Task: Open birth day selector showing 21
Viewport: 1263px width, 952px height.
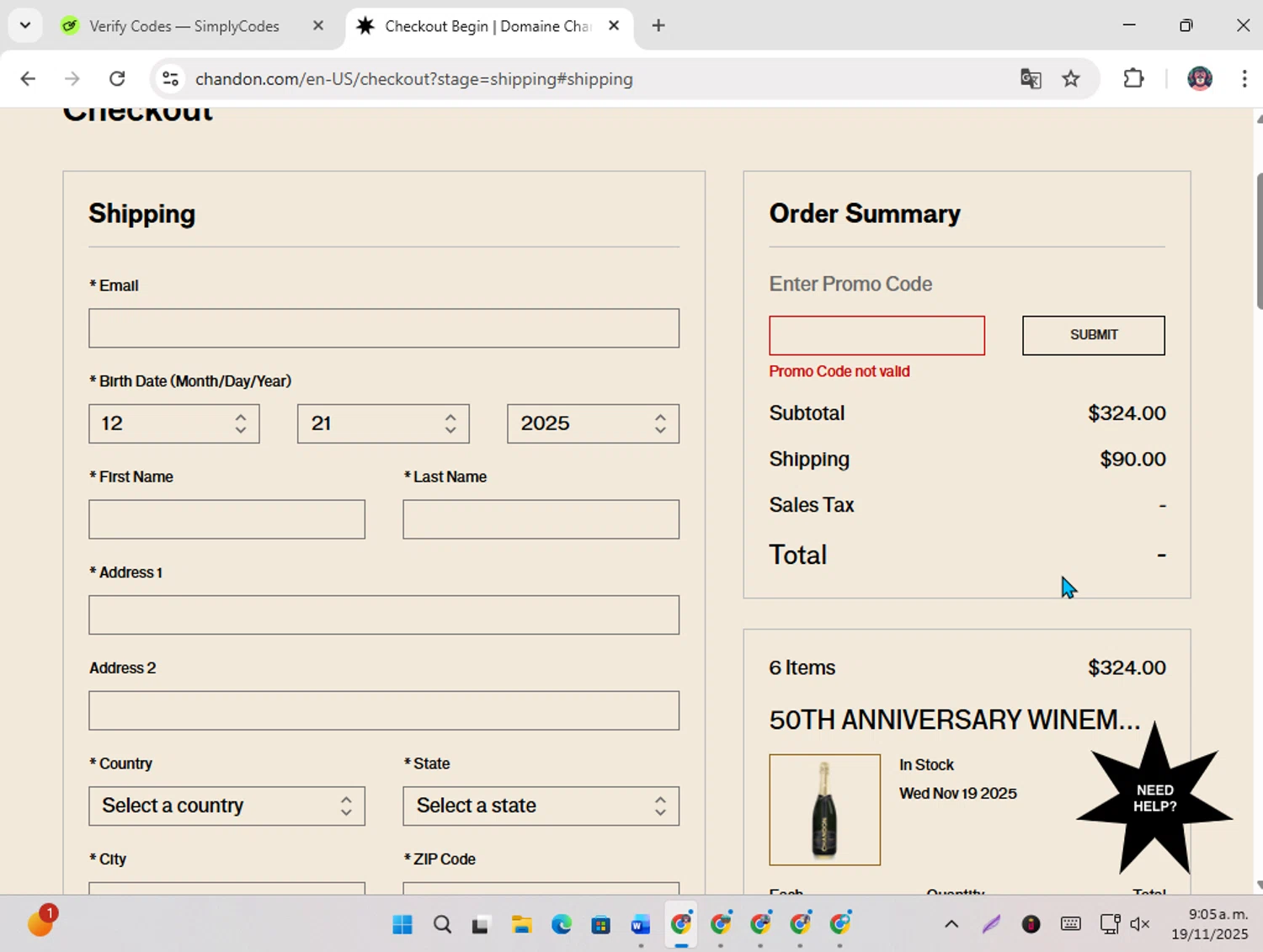Action: coord(383,423)
